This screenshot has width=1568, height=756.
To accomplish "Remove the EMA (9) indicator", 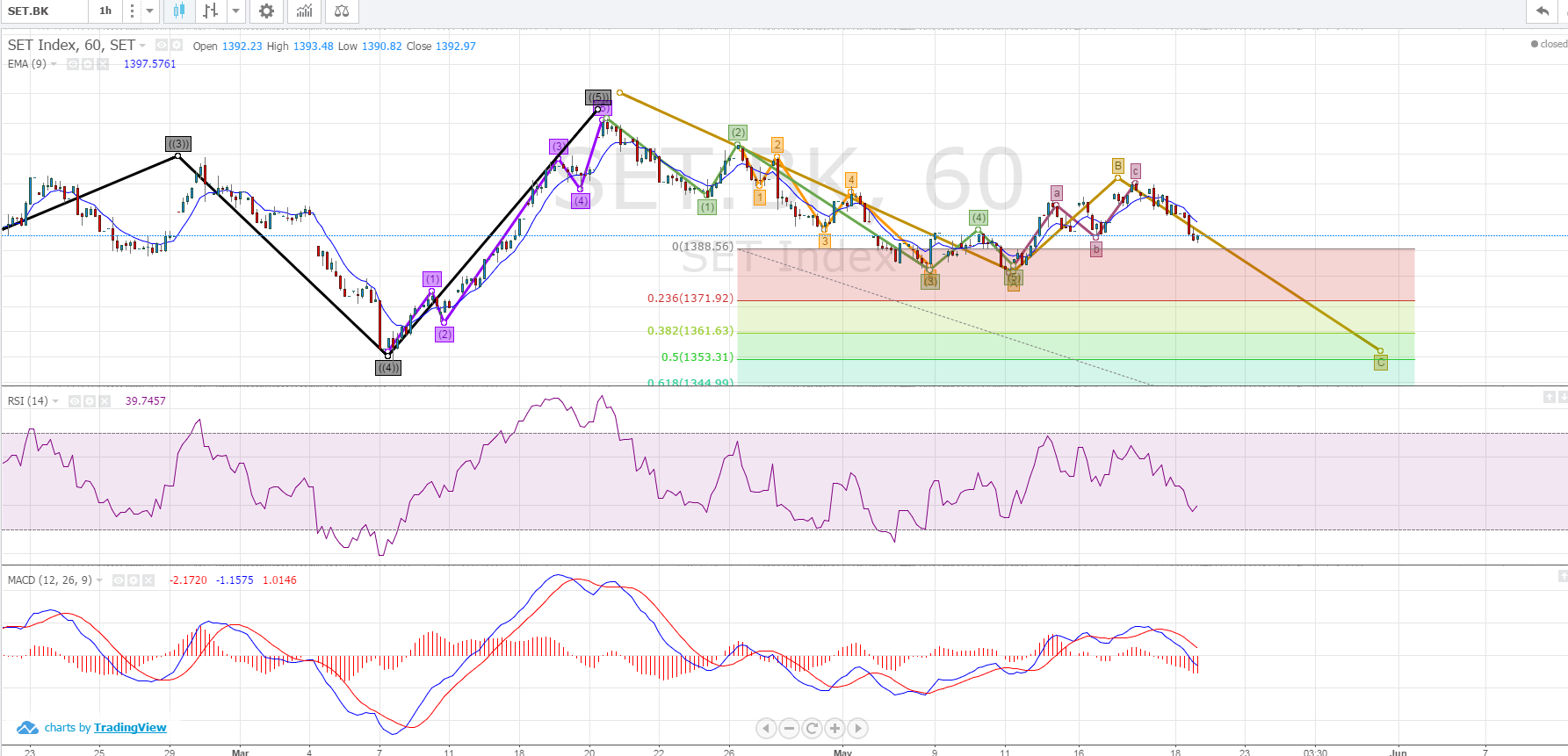I will tap(103, 64).
